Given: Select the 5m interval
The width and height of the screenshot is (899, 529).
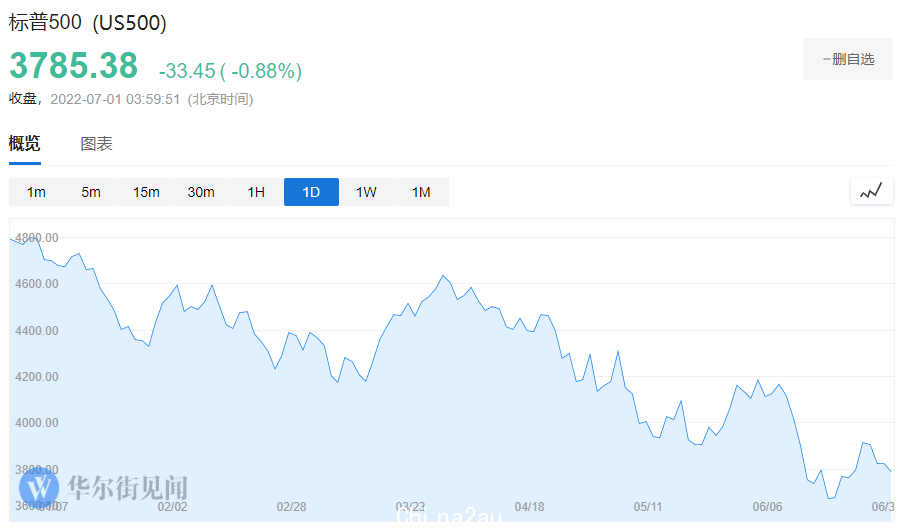Looking at the screenshot, I should pyautogui.click(x=91, y=192).
